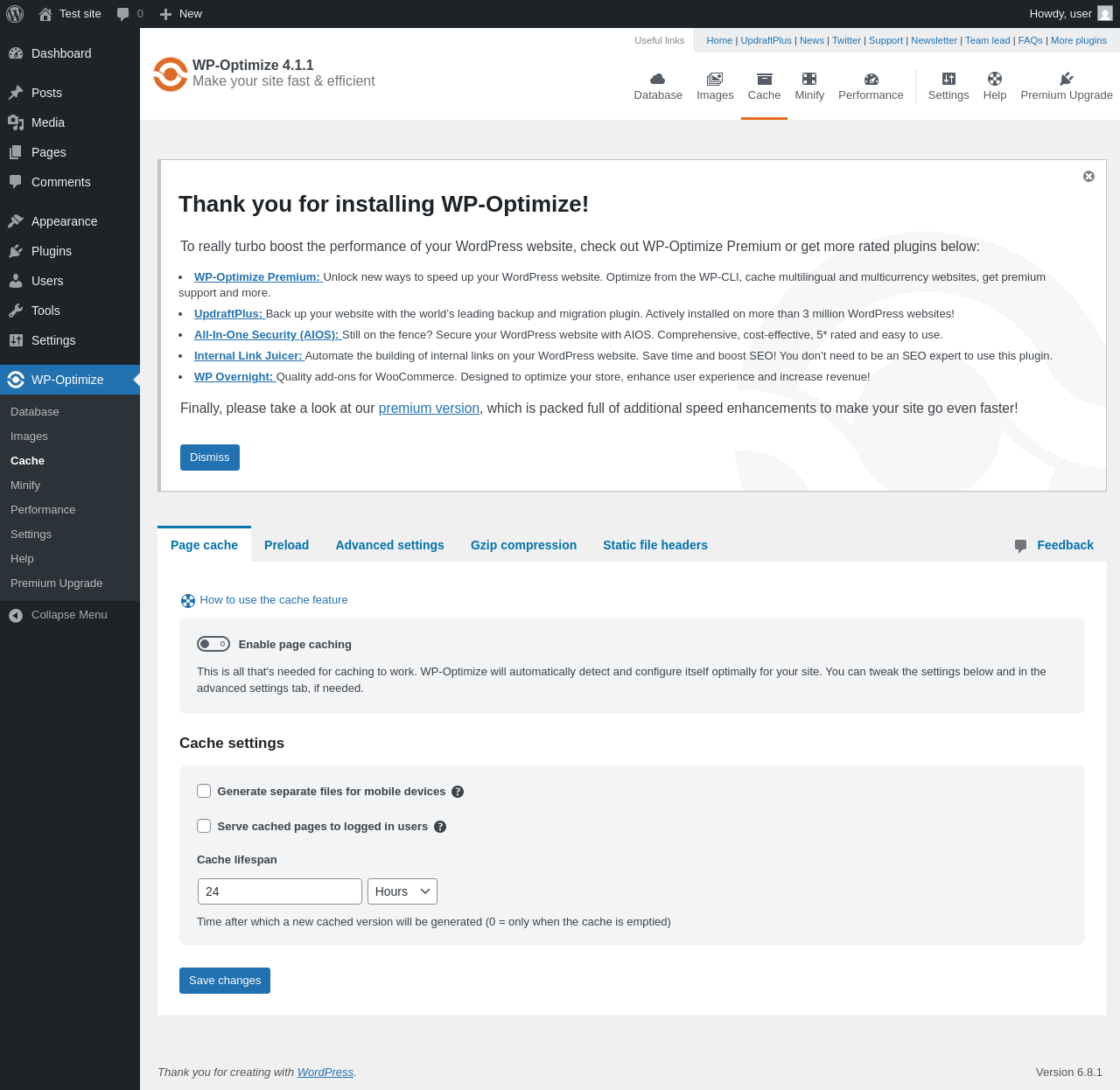This screenshot has height=1090, width=1120.
Task: Click the Dismiss button
Action: [x=210, y=458]
